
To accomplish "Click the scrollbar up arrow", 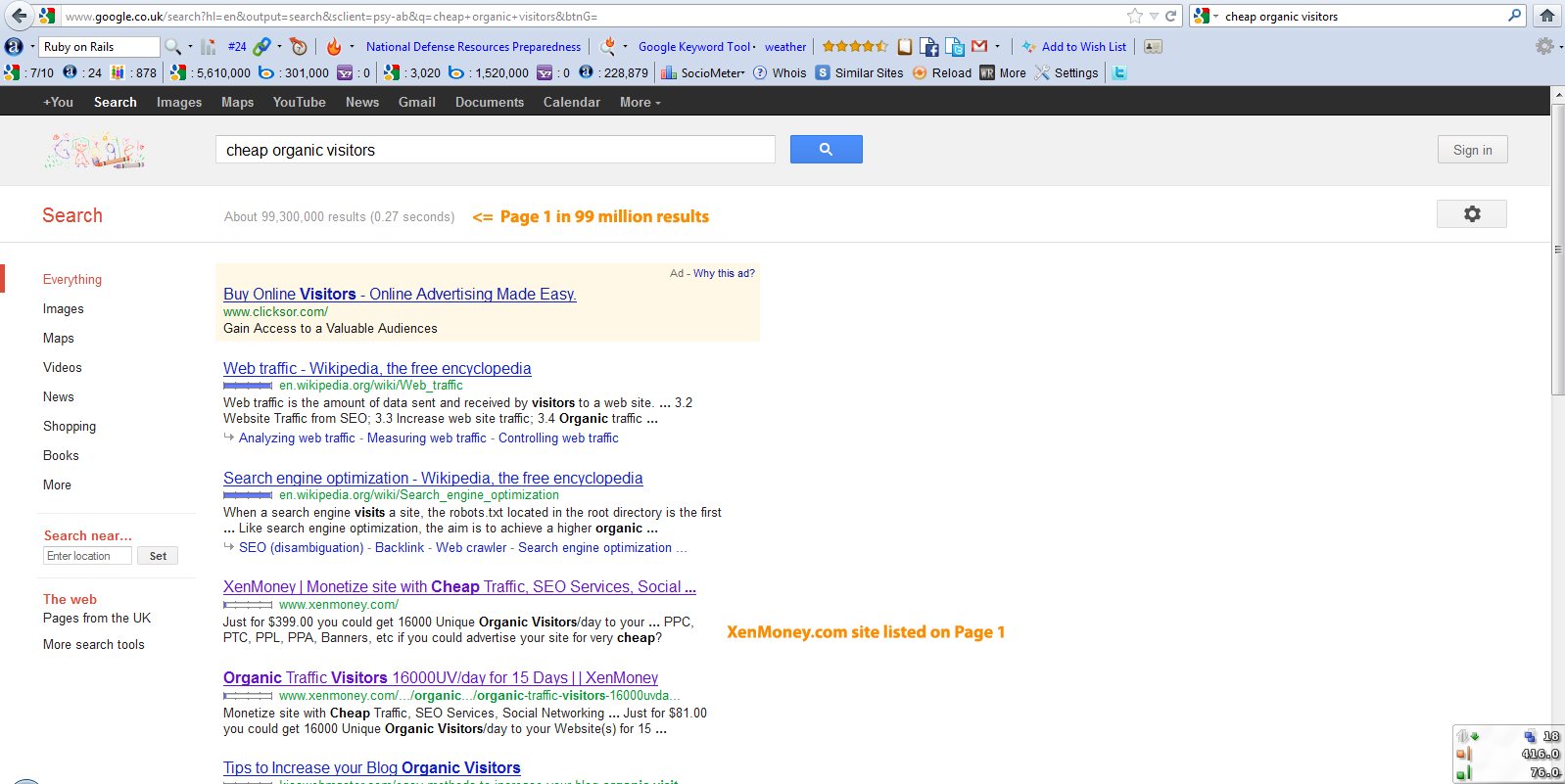I will point(1557,95).
